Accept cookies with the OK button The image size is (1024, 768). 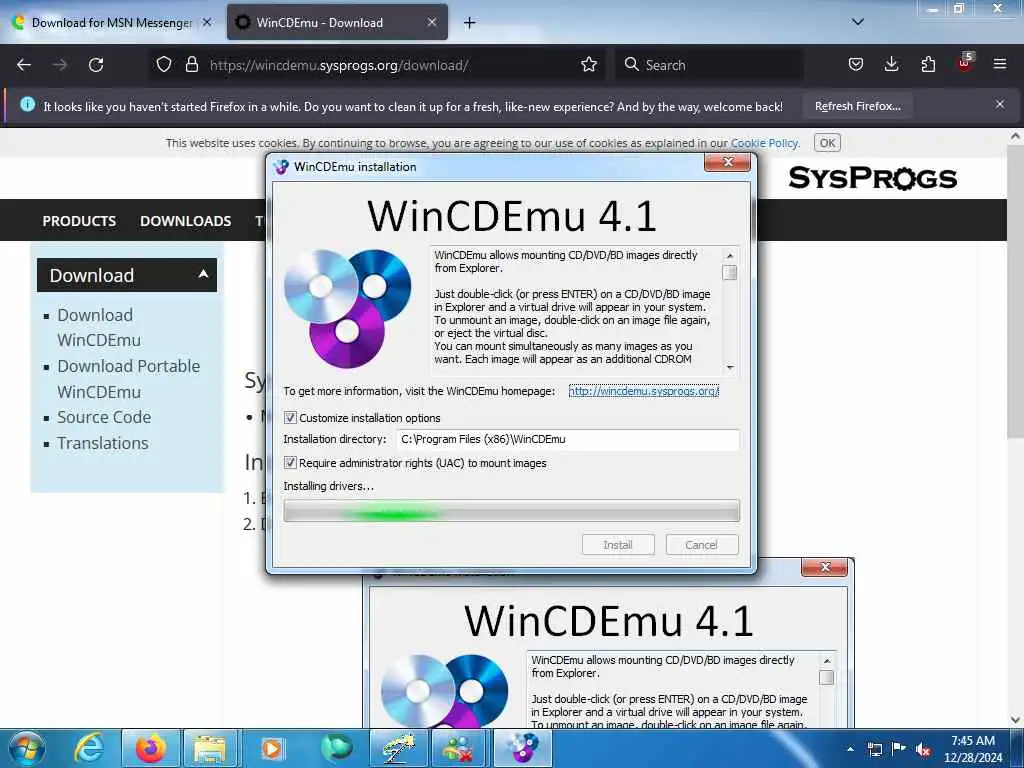pyautogui.click(x=827, y=143)
